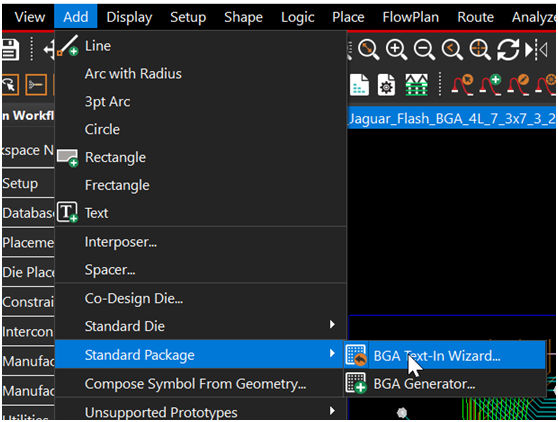
Task: Open the FlowPlan menu
Action: [410, 17]
